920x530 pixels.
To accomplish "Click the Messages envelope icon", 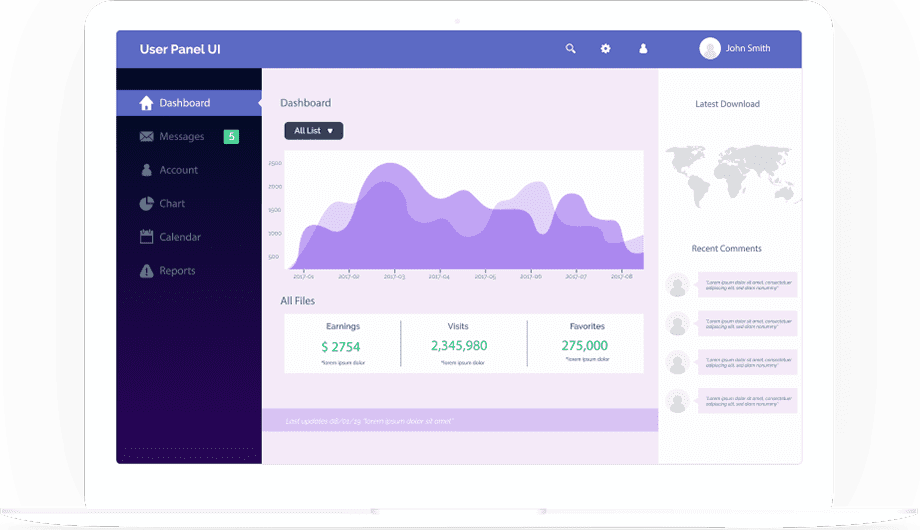I will [x=146, y=137].
